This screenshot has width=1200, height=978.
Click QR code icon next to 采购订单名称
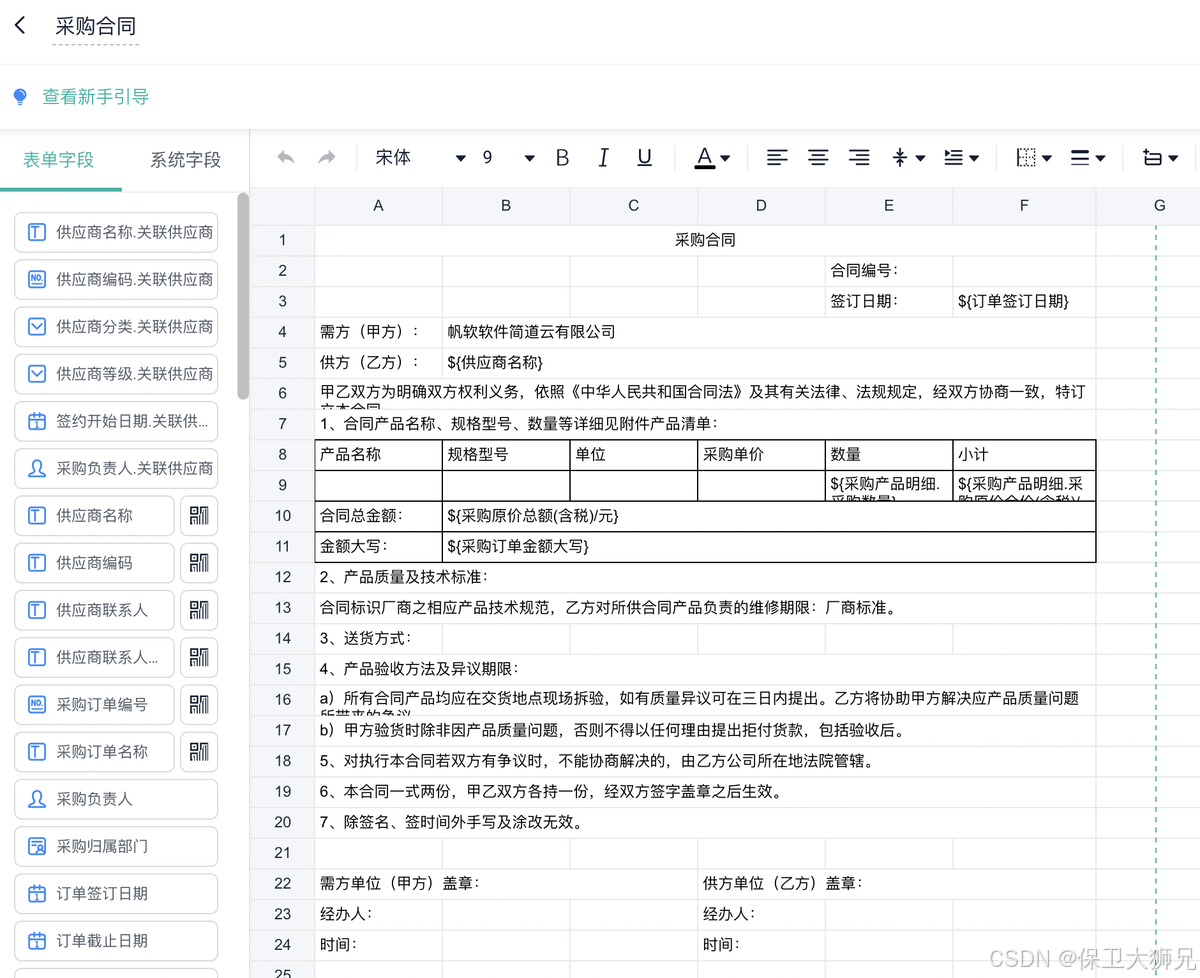coord(199,752)
